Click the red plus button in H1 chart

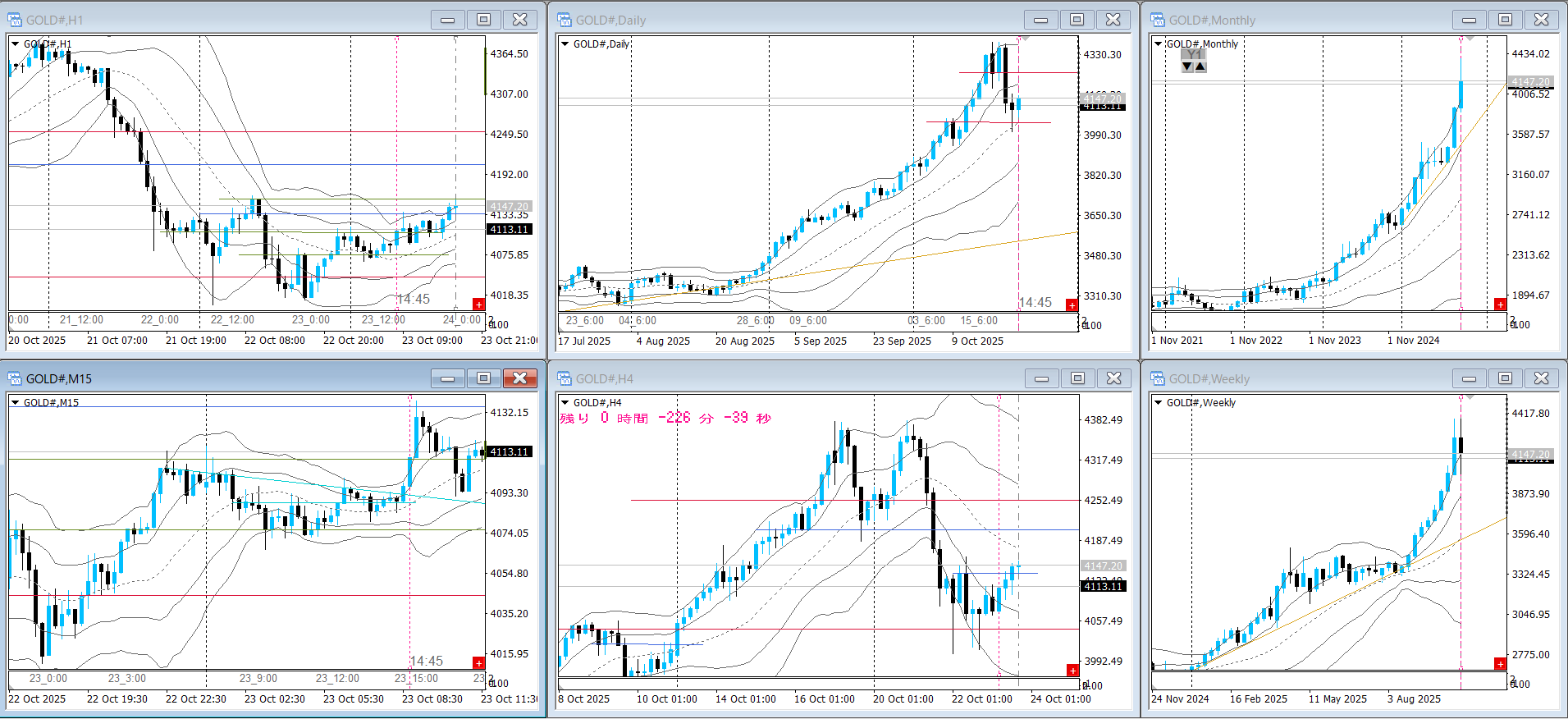[x=478, y=305]
